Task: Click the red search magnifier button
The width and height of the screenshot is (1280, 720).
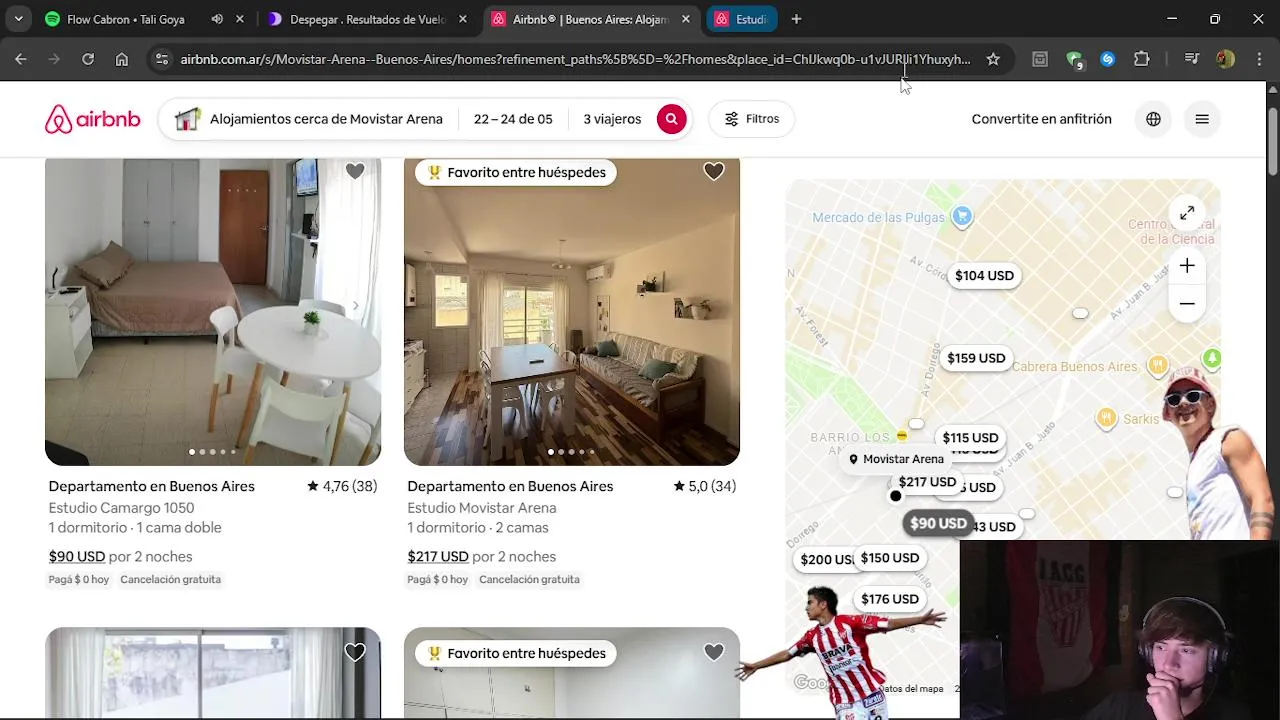Action: pyautogui.click(x=672, y=119)
